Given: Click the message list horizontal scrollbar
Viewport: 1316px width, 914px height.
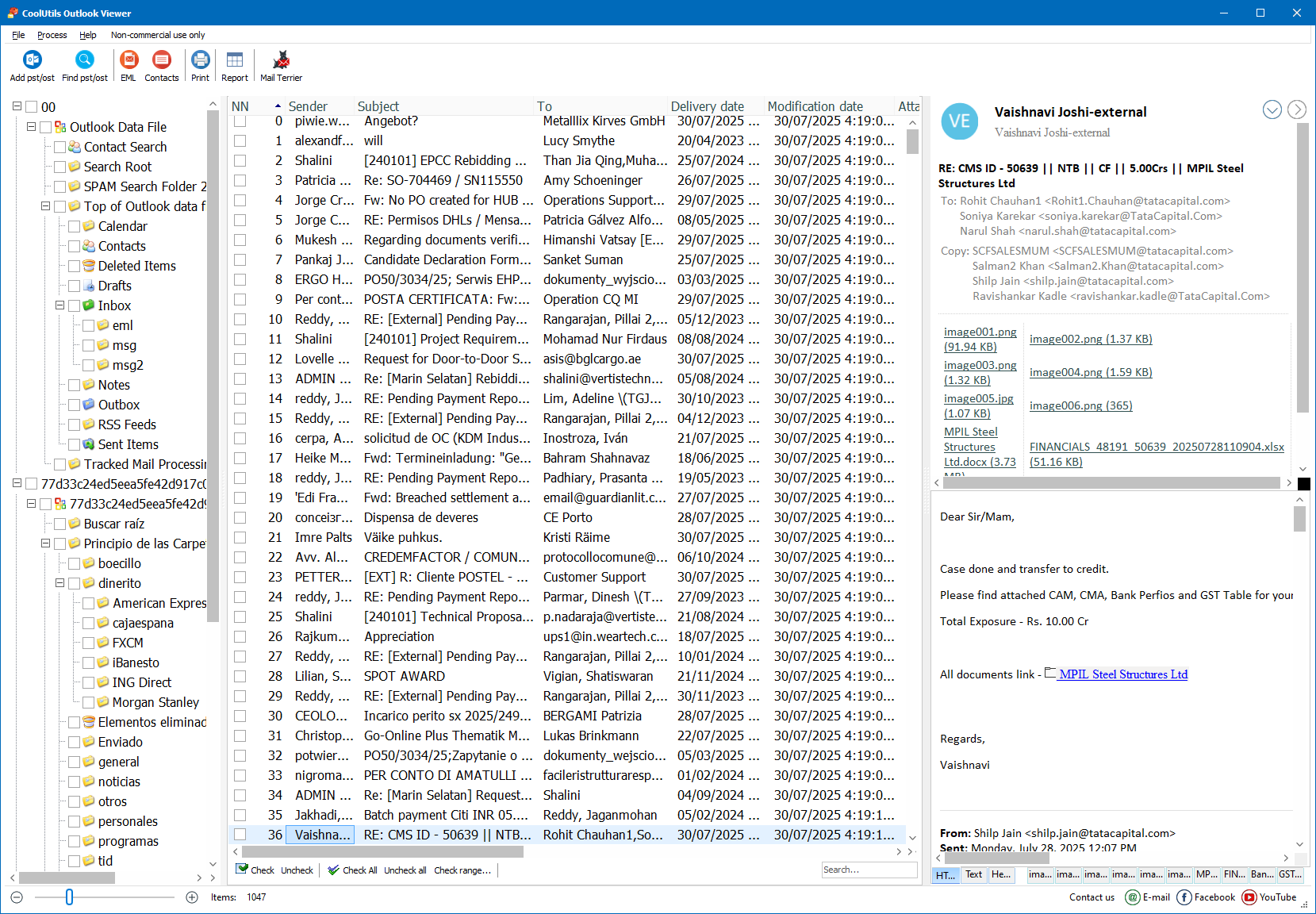Looking at the screenshot, I should (382, 851).
